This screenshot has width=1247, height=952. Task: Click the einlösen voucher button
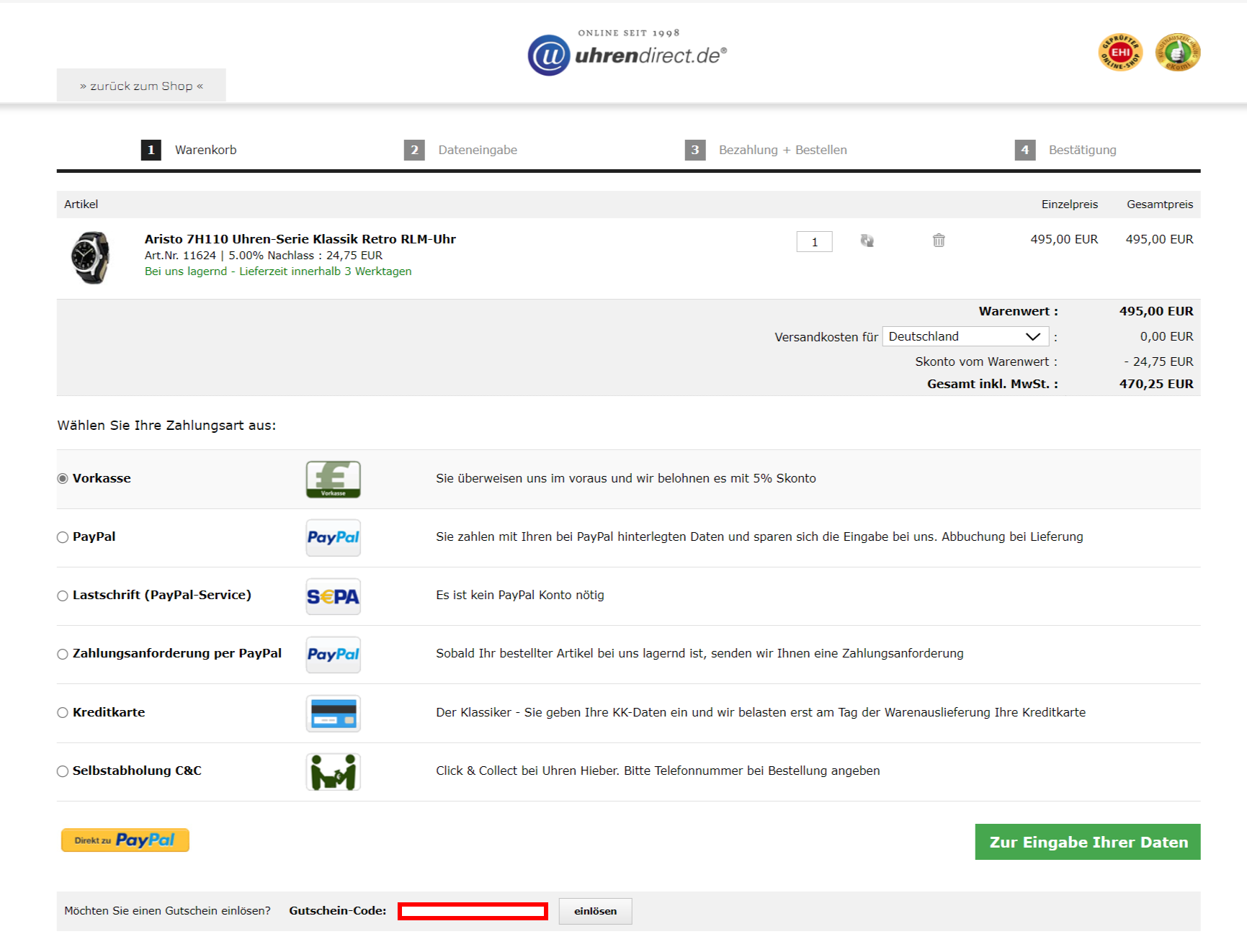pyautogui.click(x=595, y=911)
